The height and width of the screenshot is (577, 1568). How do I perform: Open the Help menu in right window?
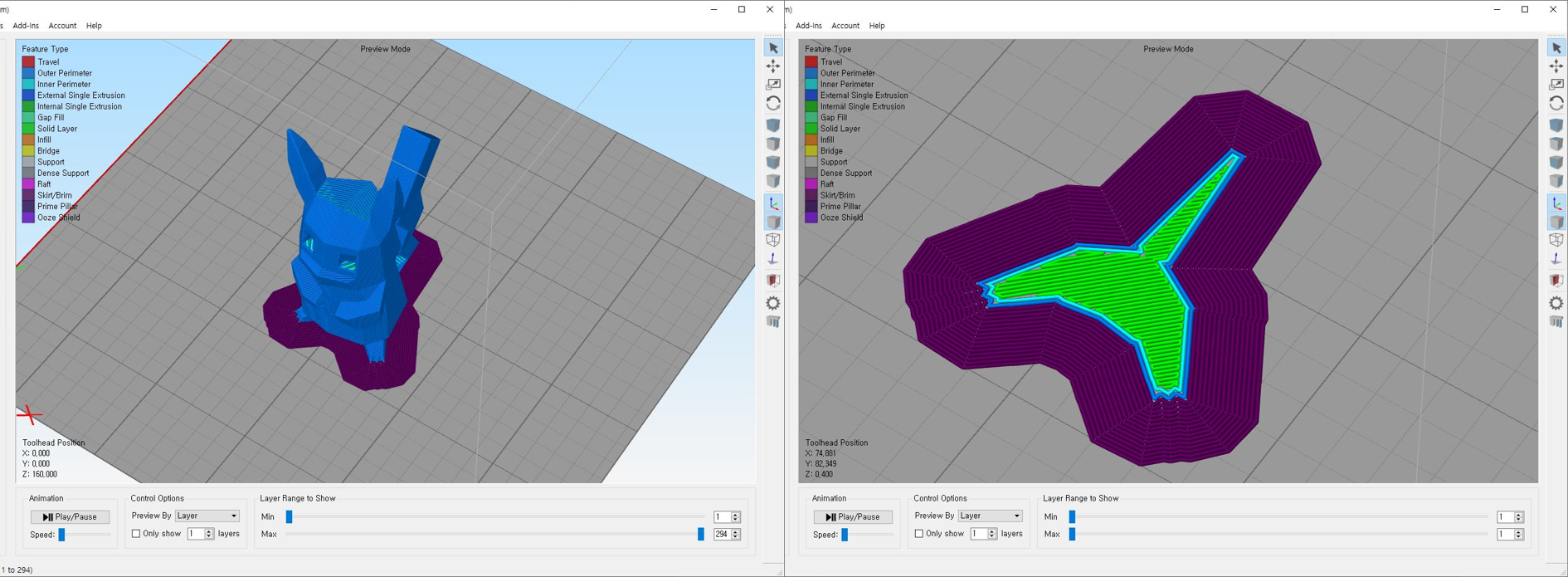click(877, 26)
